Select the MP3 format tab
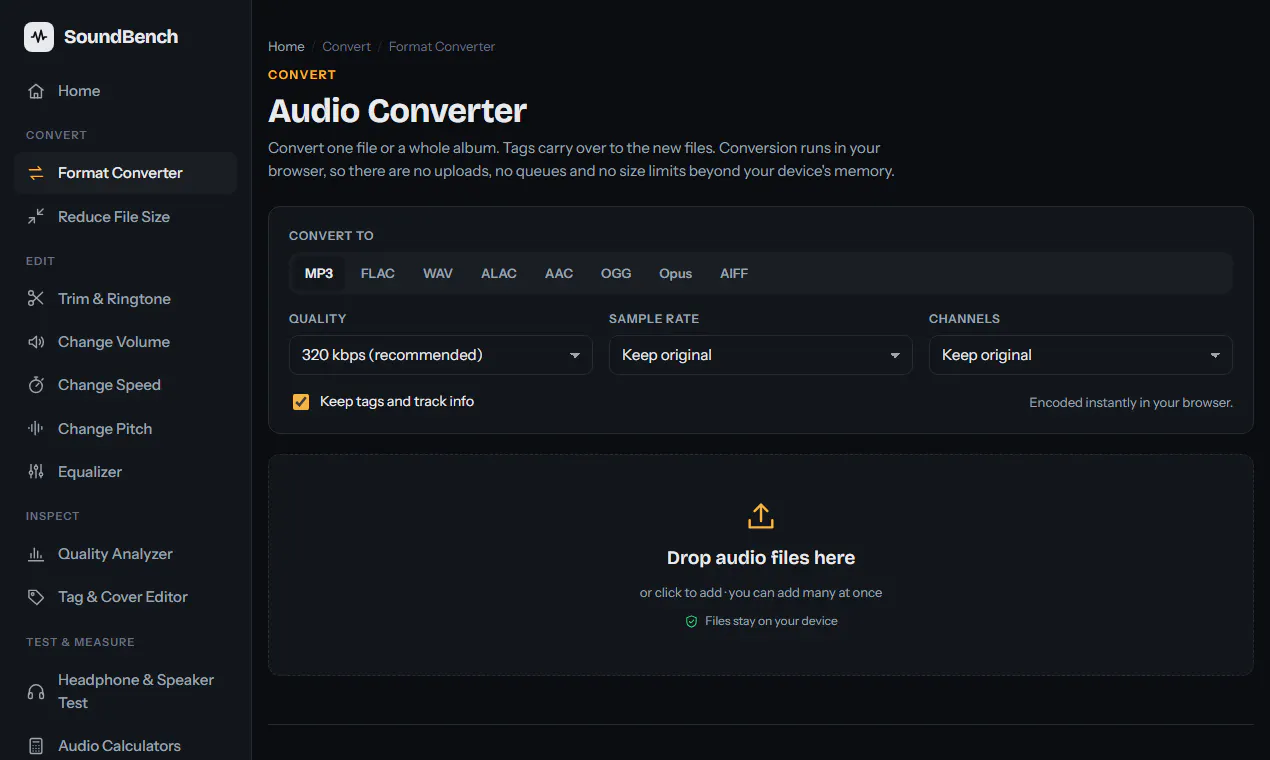The image size is (1270, 760). [319, 273]
